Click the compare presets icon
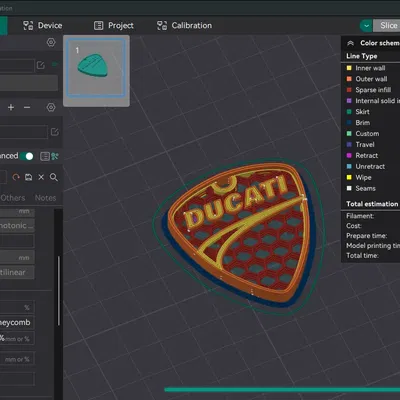 coord(55,156)
